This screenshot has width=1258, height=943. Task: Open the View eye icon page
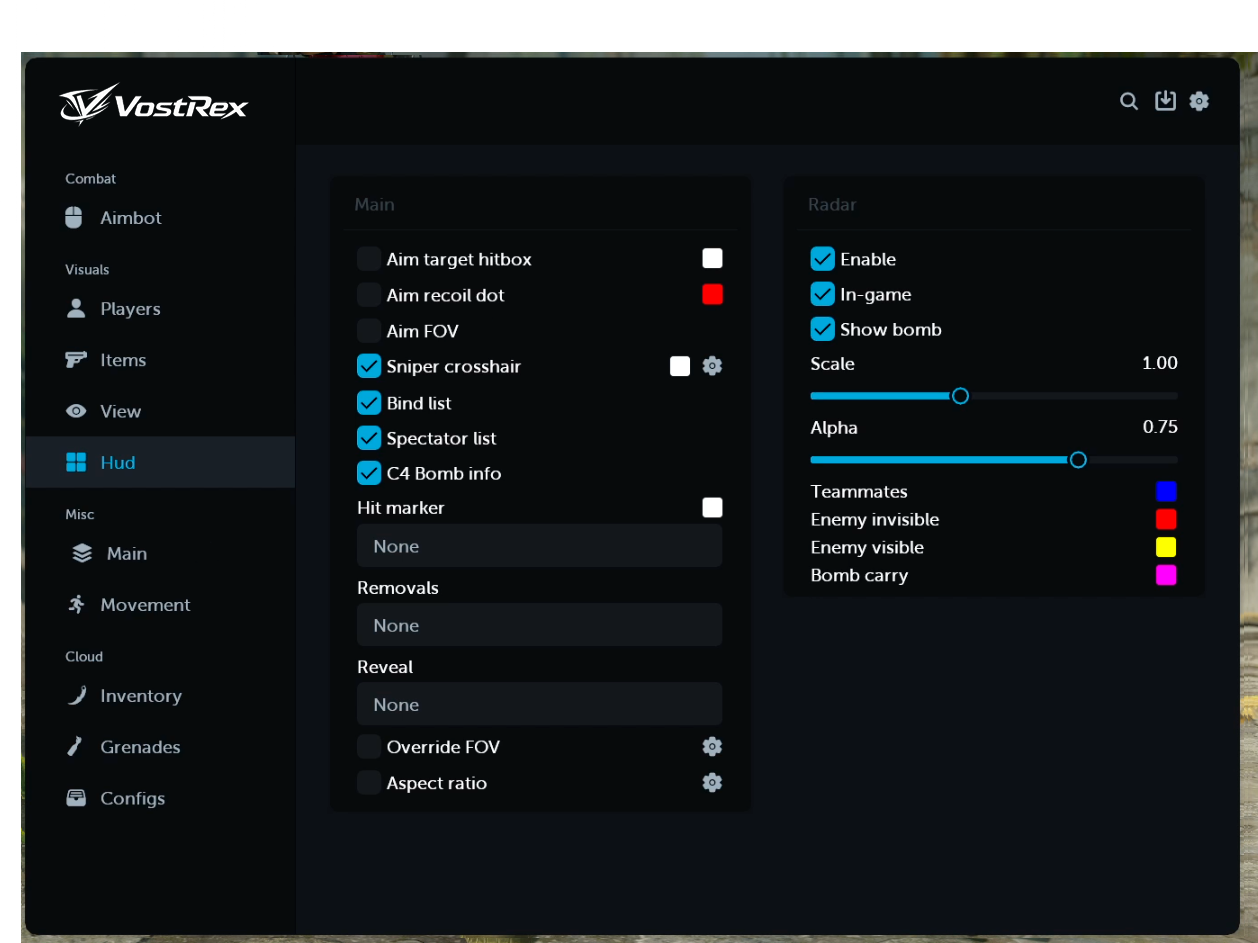(x=75, y=411)
